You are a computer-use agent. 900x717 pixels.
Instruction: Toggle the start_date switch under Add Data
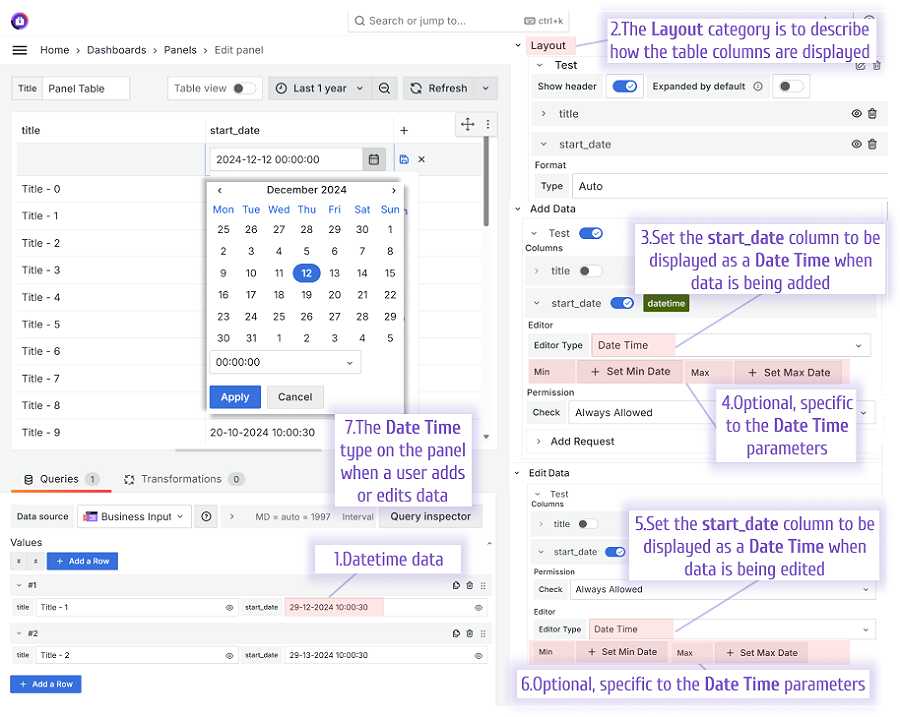pyautogui.click(x=622, y=303)
